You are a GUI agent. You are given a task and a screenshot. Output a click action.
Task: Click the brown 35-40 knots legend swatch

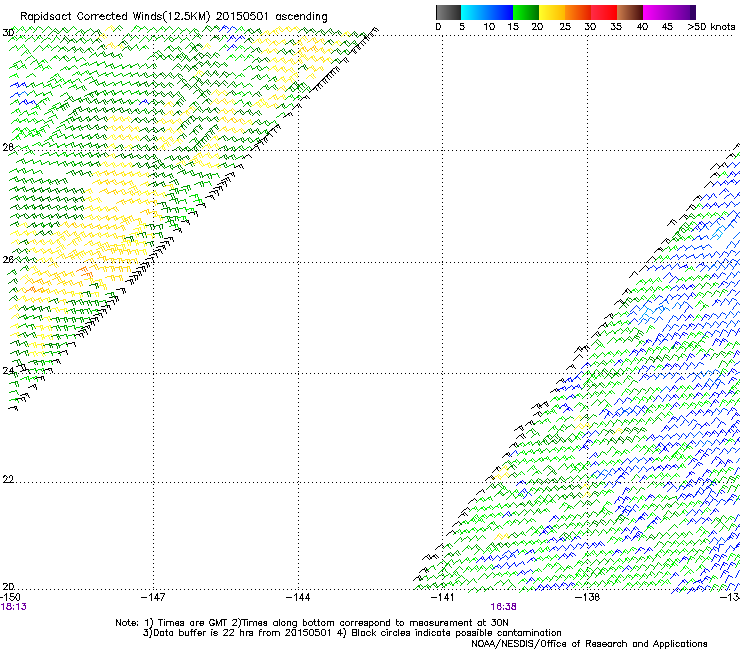click(x=630, y=12)
